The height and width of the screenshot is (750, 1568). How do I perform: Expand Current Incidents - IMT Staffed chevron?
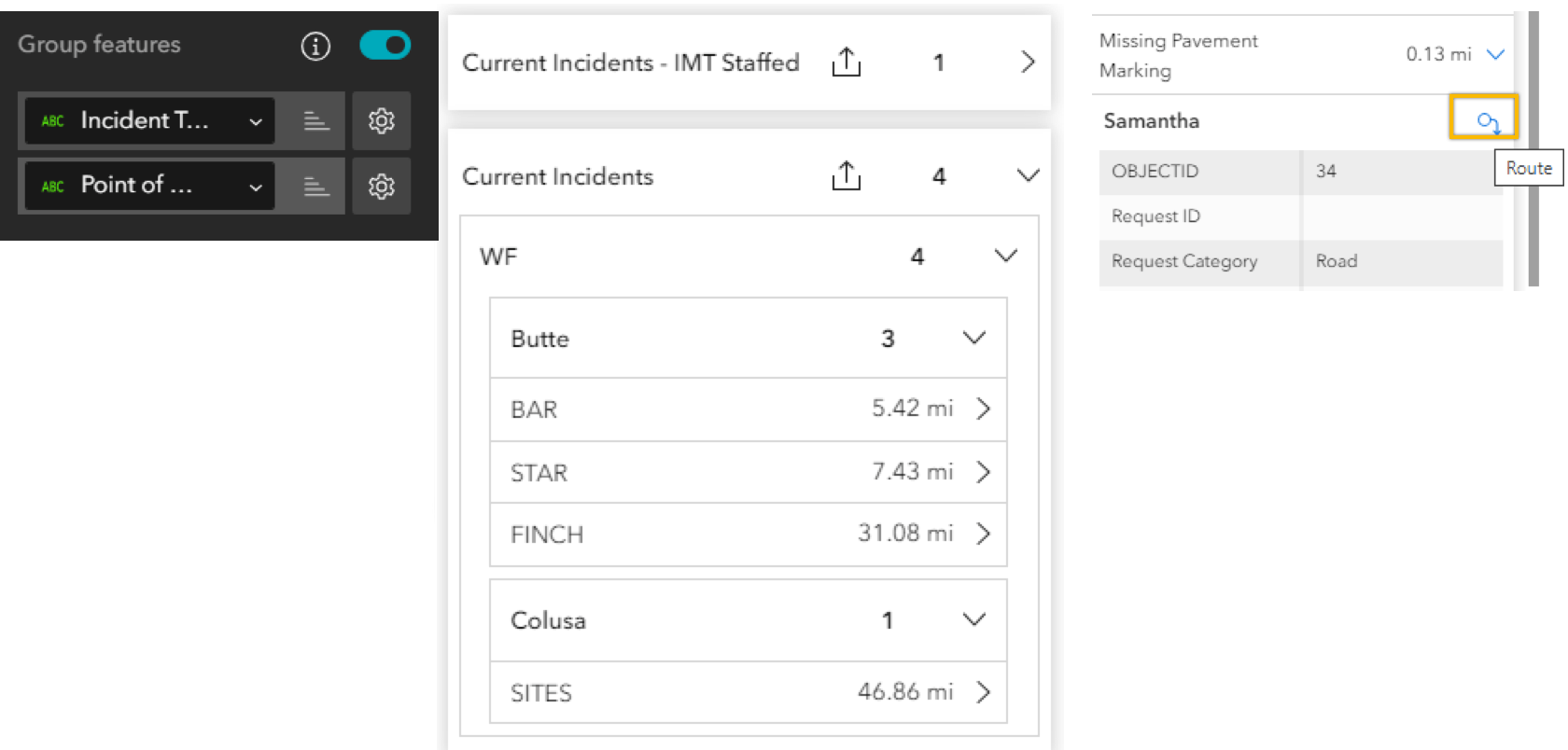click(1028, 62)
